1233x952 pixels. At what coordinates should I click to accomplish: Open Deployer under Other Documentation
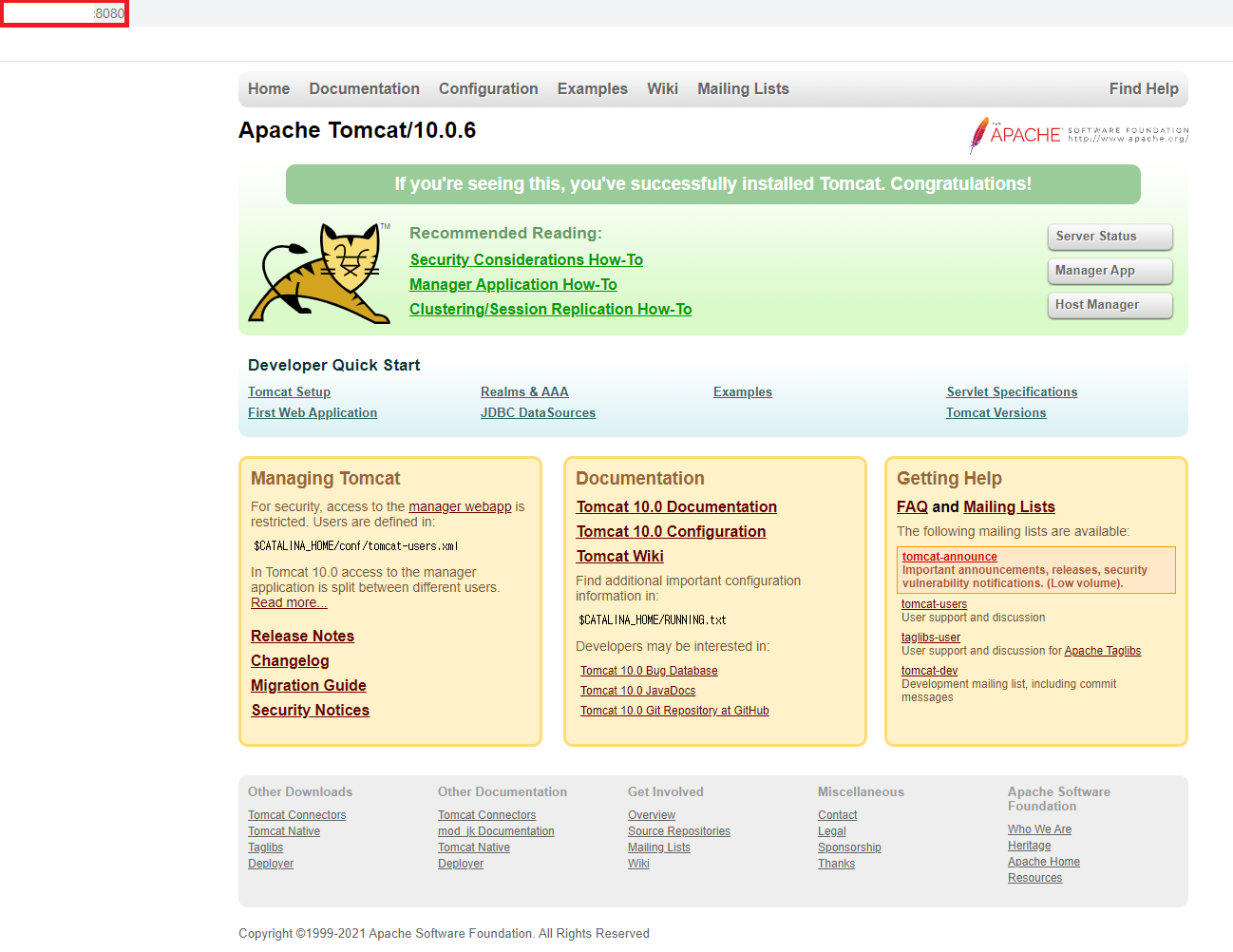click(460, 864)
